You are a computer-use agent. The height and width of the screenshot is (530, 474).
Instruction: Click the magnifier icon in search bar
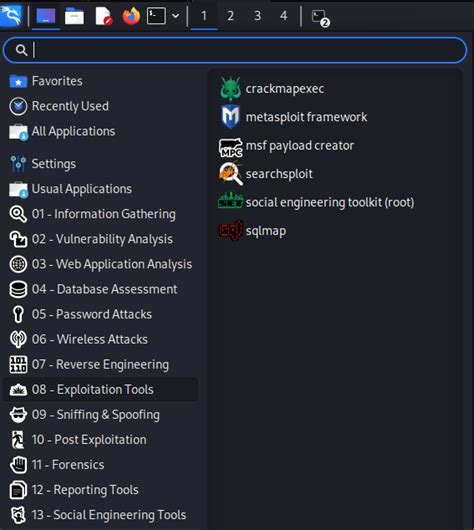coord(21,50)
